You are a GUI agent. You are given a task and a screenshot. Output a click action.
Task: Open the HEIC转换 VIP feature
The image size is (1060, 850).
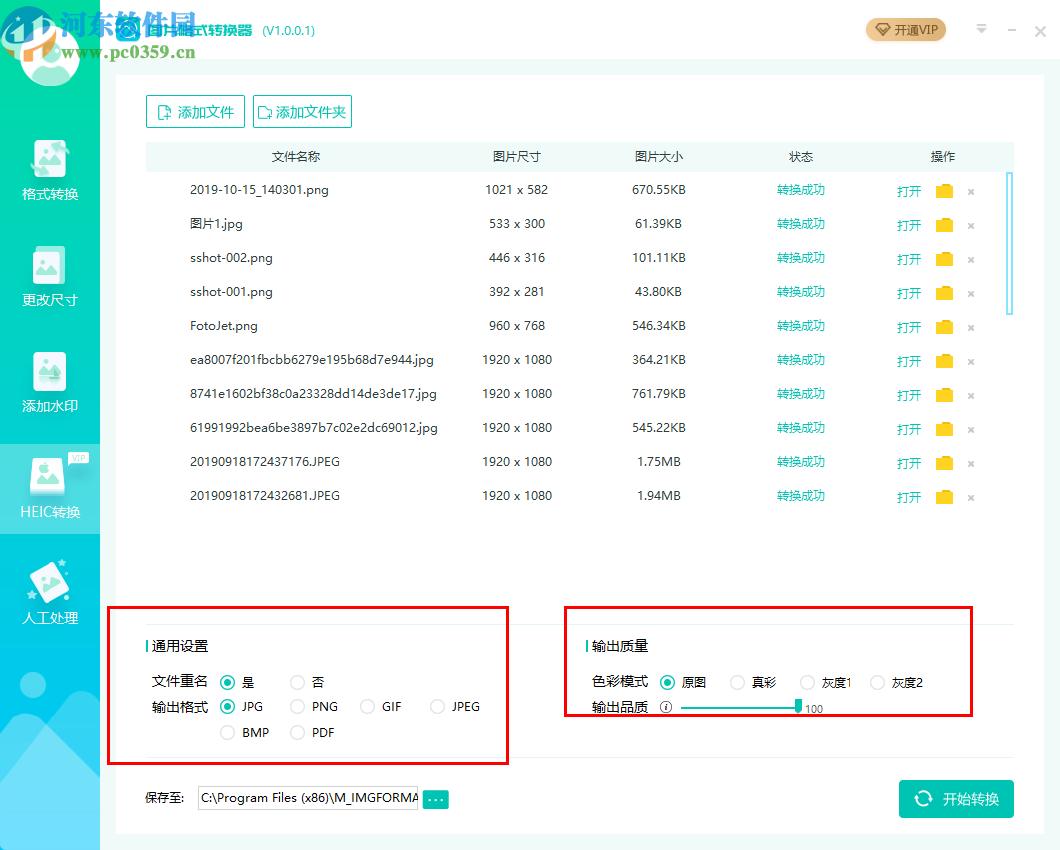[49, 487]
